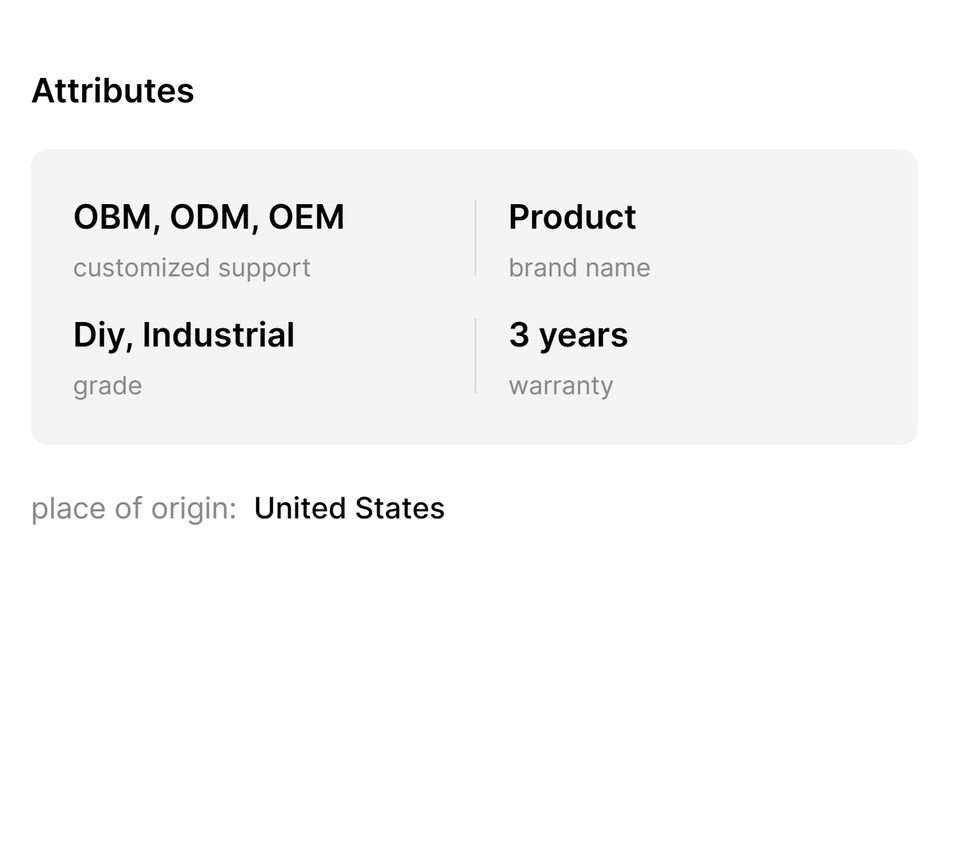The width and height of the screenshot is (960, 865).
Task: Click divider between grade and warranty
Action: (475, 356)
